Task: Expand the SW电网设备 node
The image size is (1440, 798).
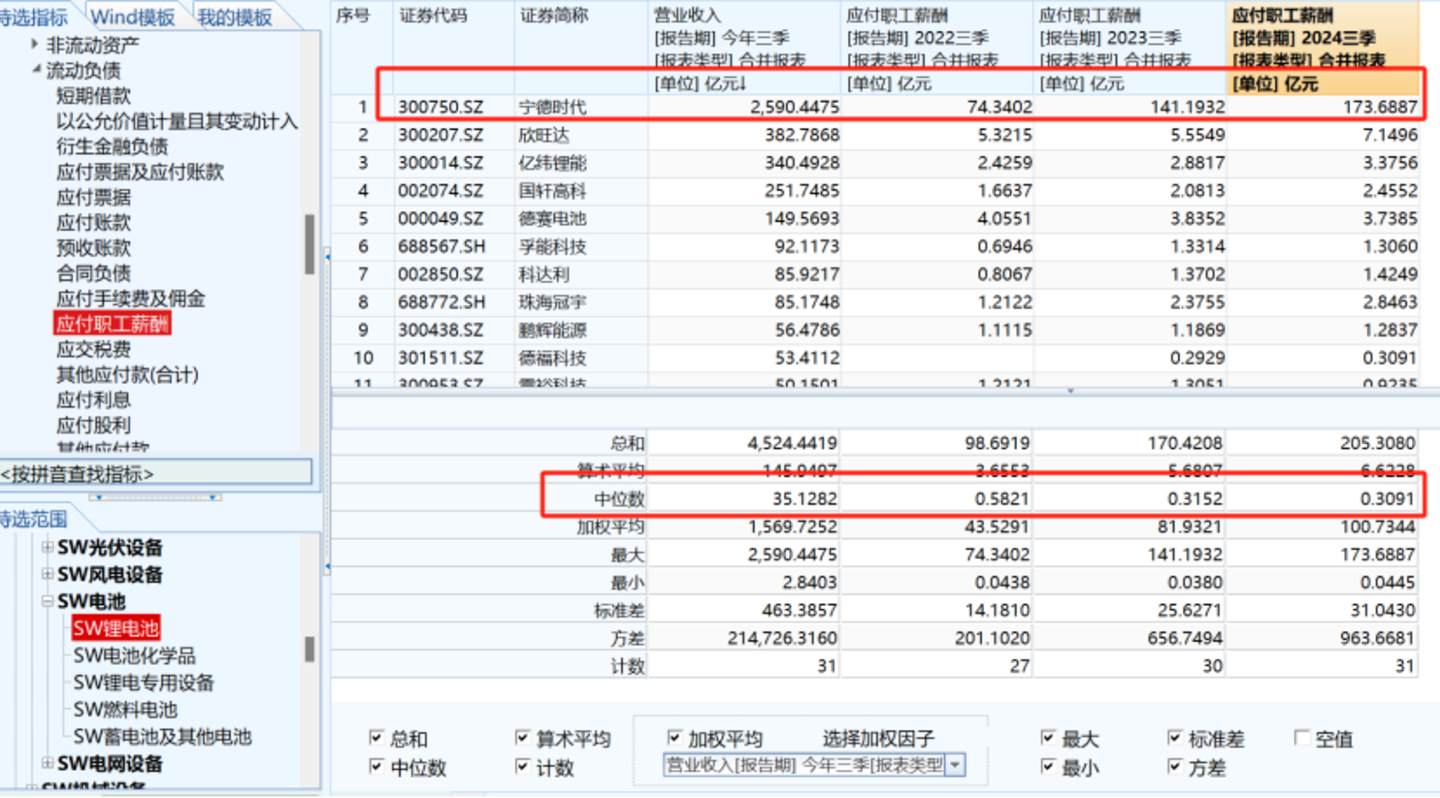Action: pos(48,764)
